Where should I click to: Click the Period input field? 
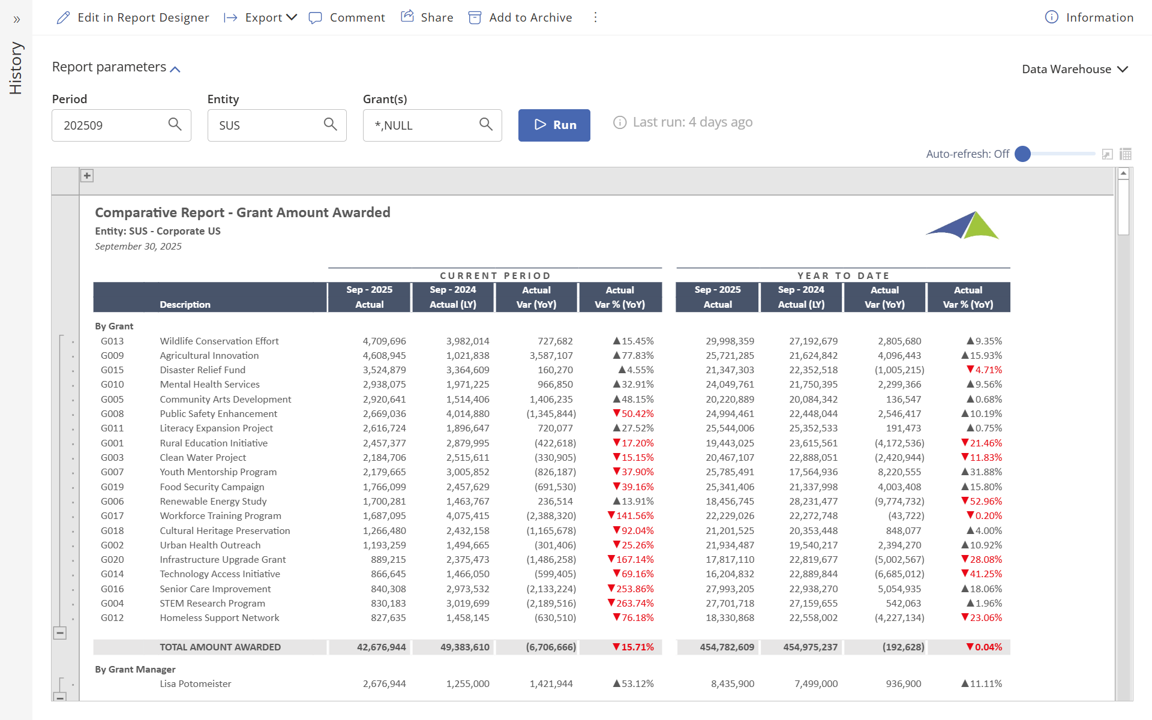[x=121, y=125]
